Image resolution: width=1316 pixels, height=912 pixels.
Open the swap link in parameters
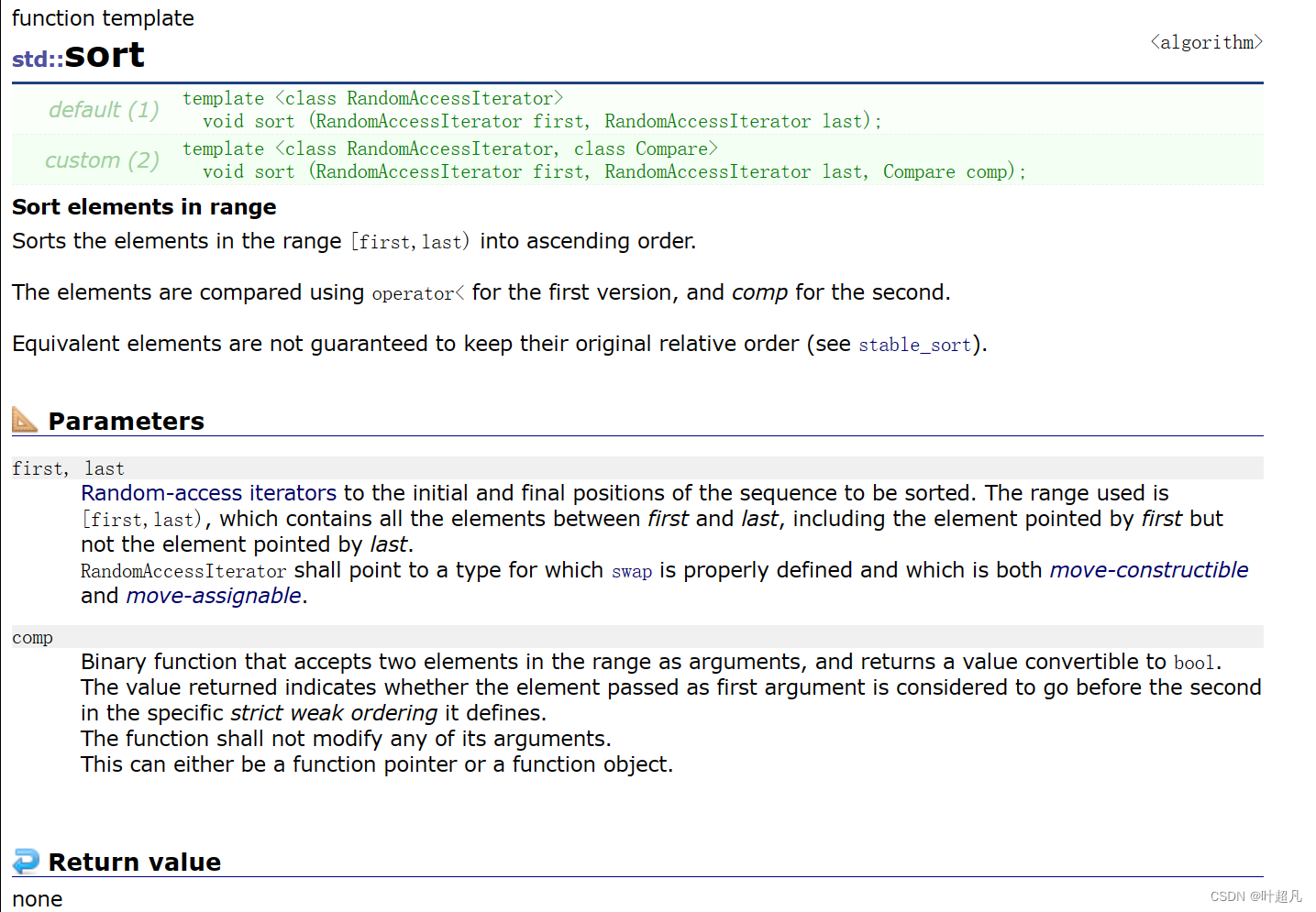click(632, 571)
